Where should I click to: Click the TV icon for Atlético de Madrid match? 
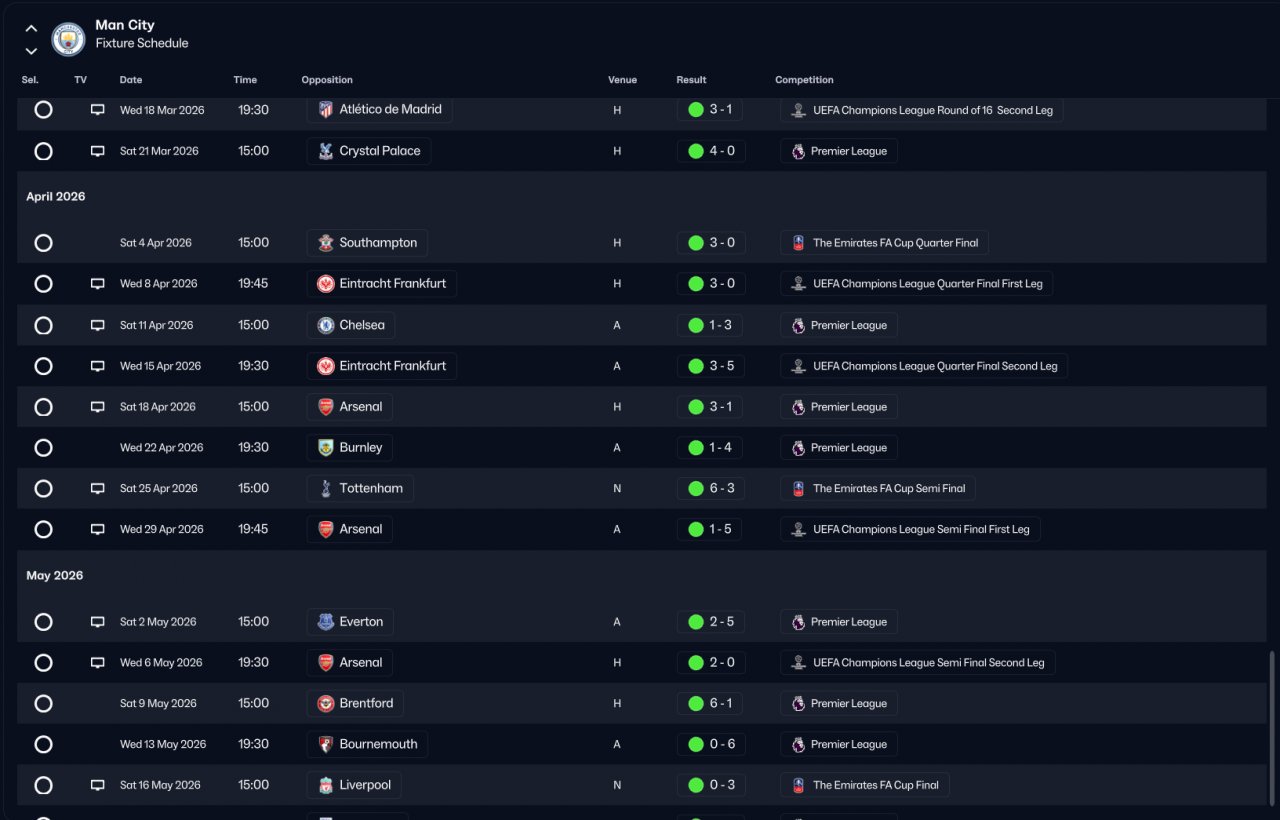(98, 110)
